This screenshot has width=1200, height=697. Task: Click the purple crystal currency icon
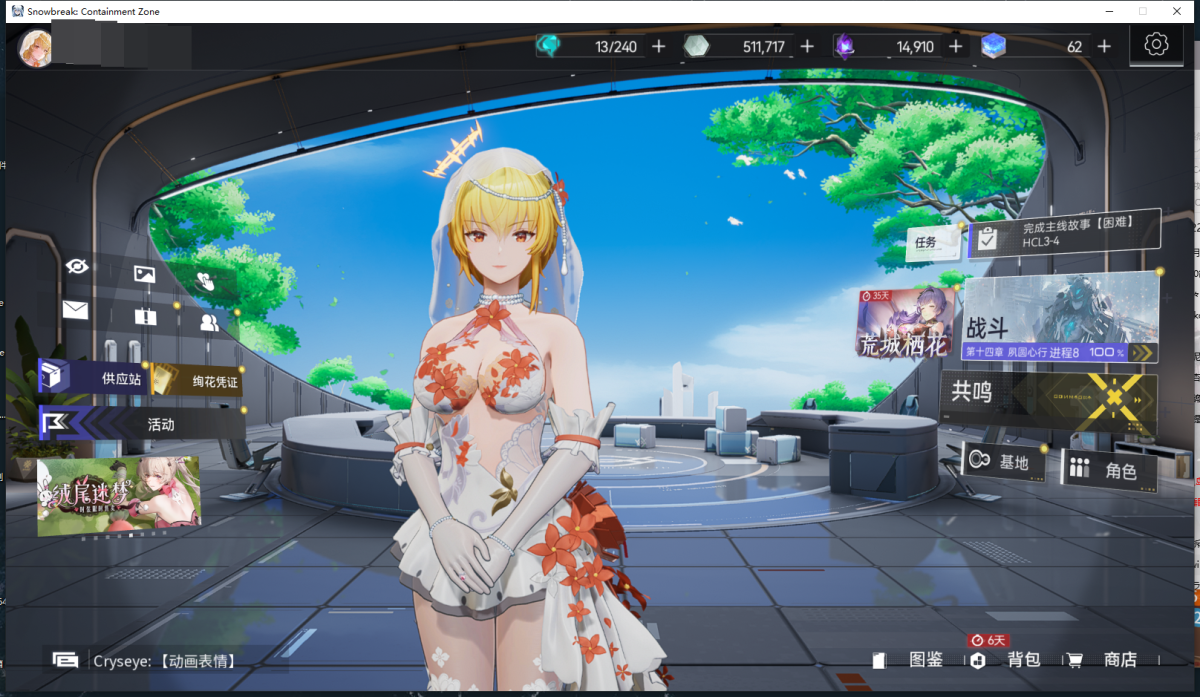[x=846, y=46]
